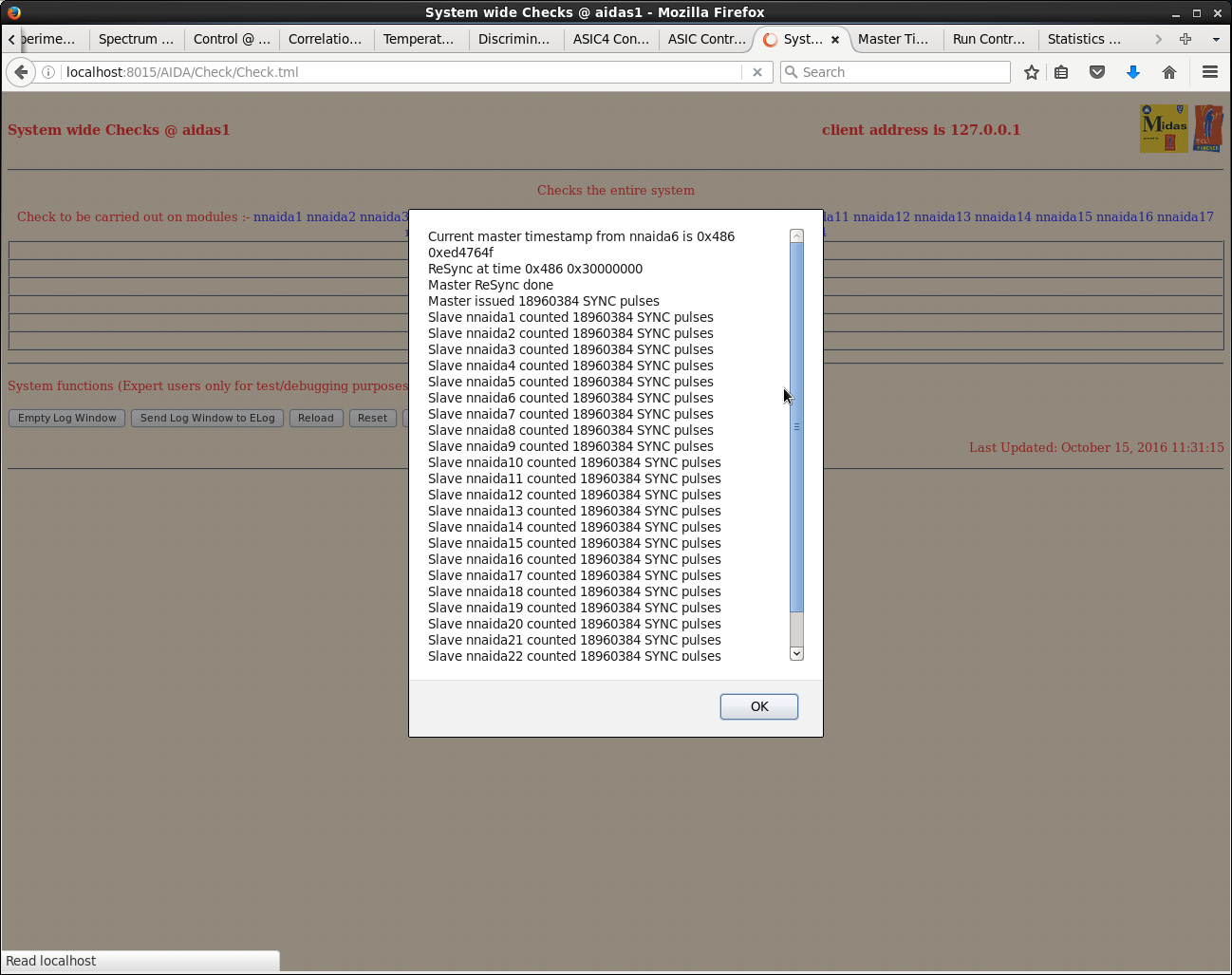
Task: Switch to the Discrimin... tab
Action: tap(514, 39)
